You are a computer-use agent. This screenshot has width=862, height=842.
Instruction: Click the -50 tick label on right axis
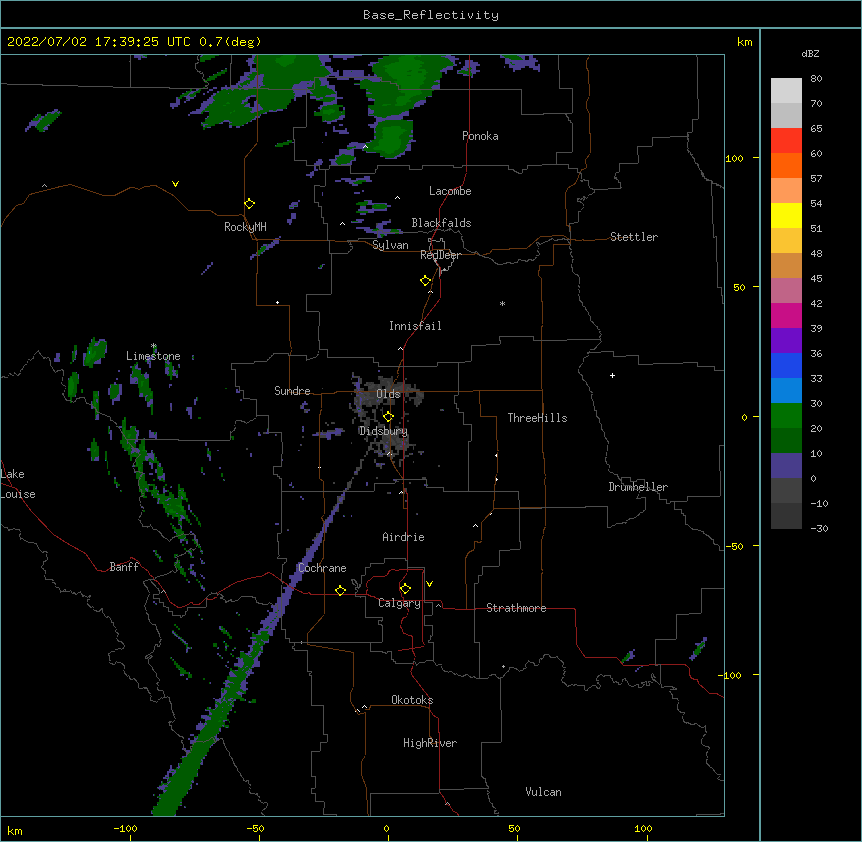click(735, 546)
